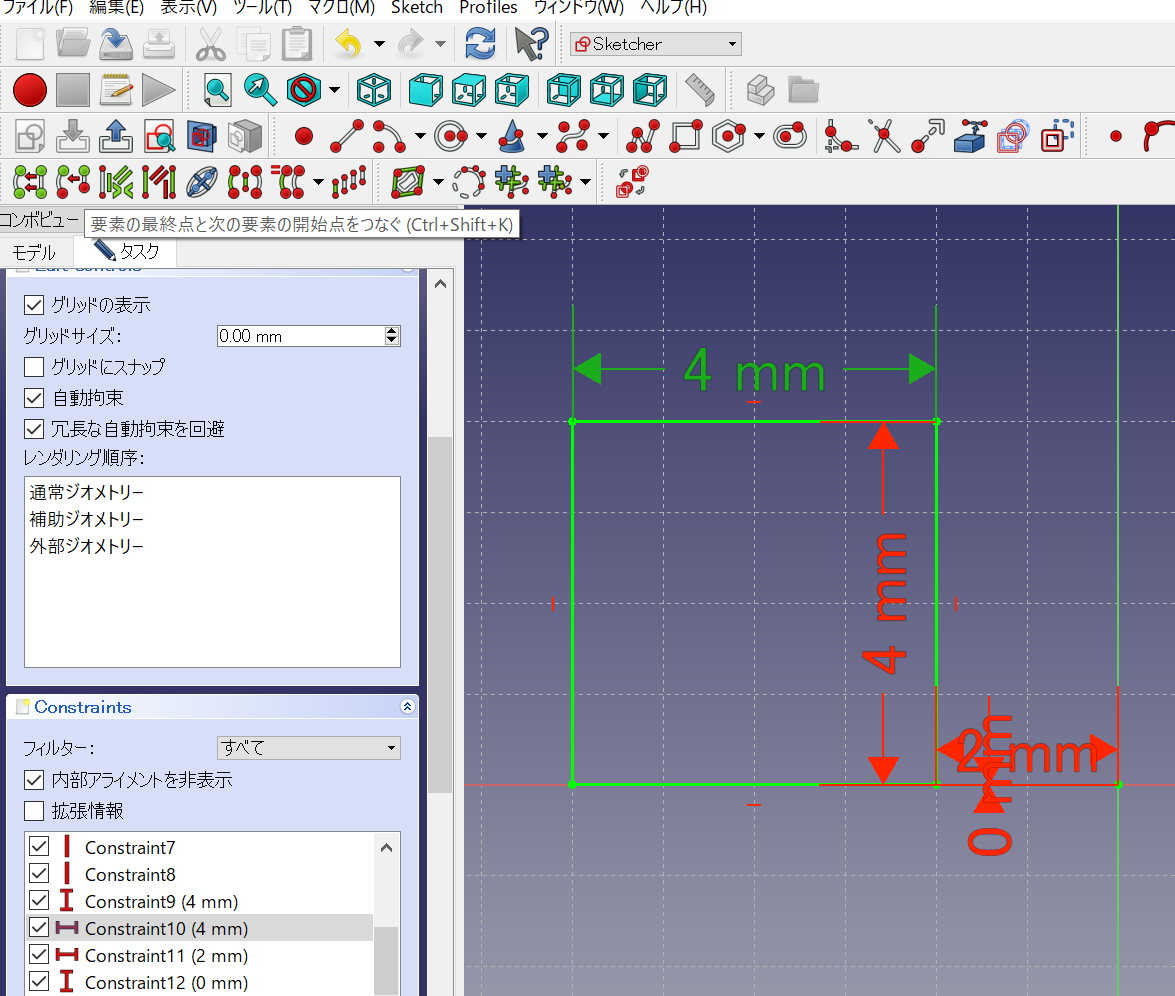Click the 4 mm horizontal dimension in sketch
Screen dimensions: 1175x996
pyautogui.click(x=754, y=370)
